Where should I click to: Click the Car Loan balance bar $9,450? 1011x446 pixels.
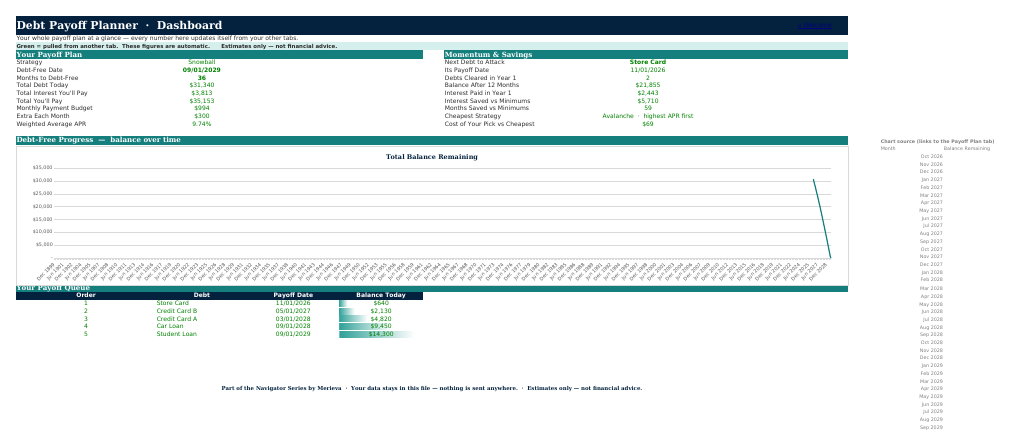381,326
